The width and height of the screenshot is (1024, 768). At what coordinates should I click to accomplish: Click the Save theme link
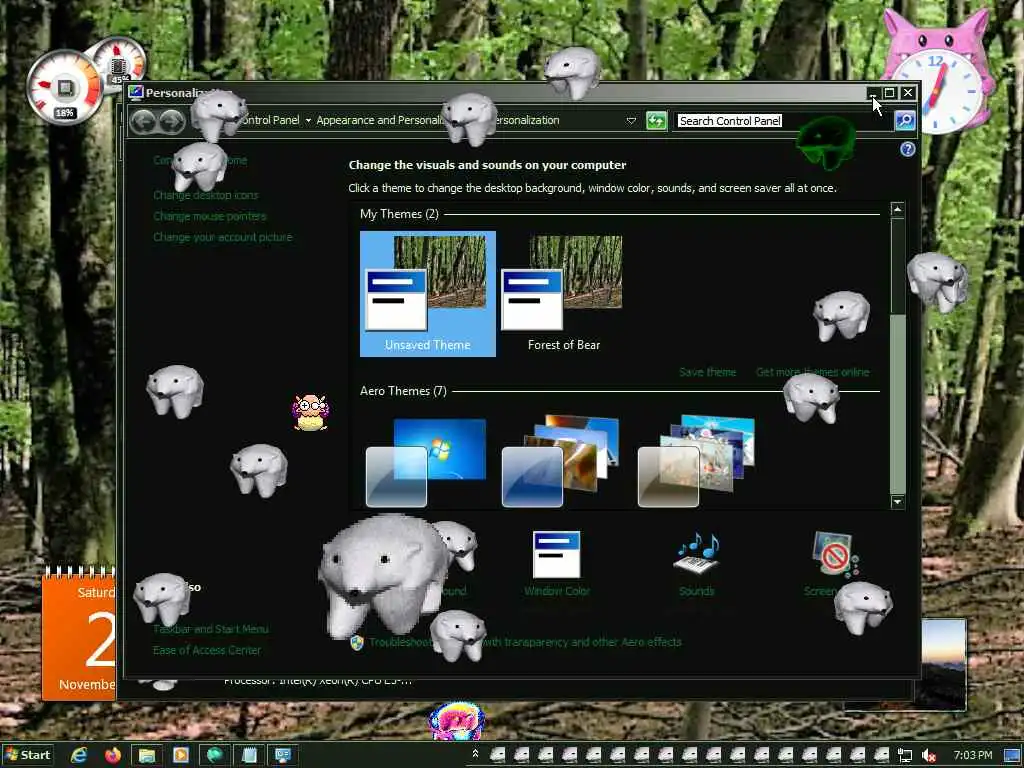pos(707,372)
